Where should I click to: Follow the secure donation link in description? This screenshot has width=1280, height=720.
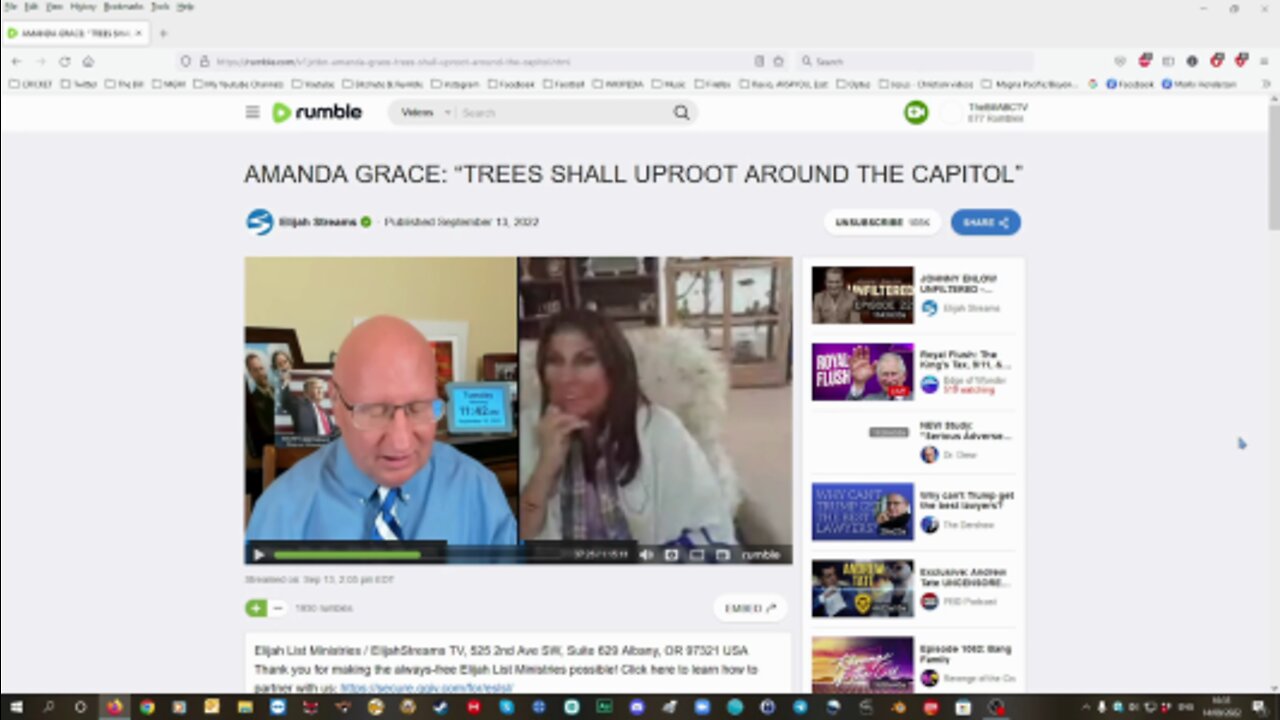click(x=426, y=688)
